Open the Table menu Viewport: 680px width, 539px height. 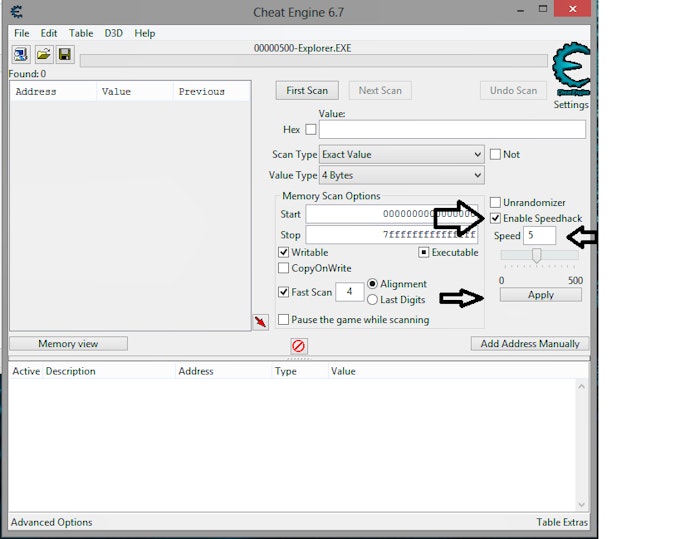pyautogui.click(x=81, y=33)
